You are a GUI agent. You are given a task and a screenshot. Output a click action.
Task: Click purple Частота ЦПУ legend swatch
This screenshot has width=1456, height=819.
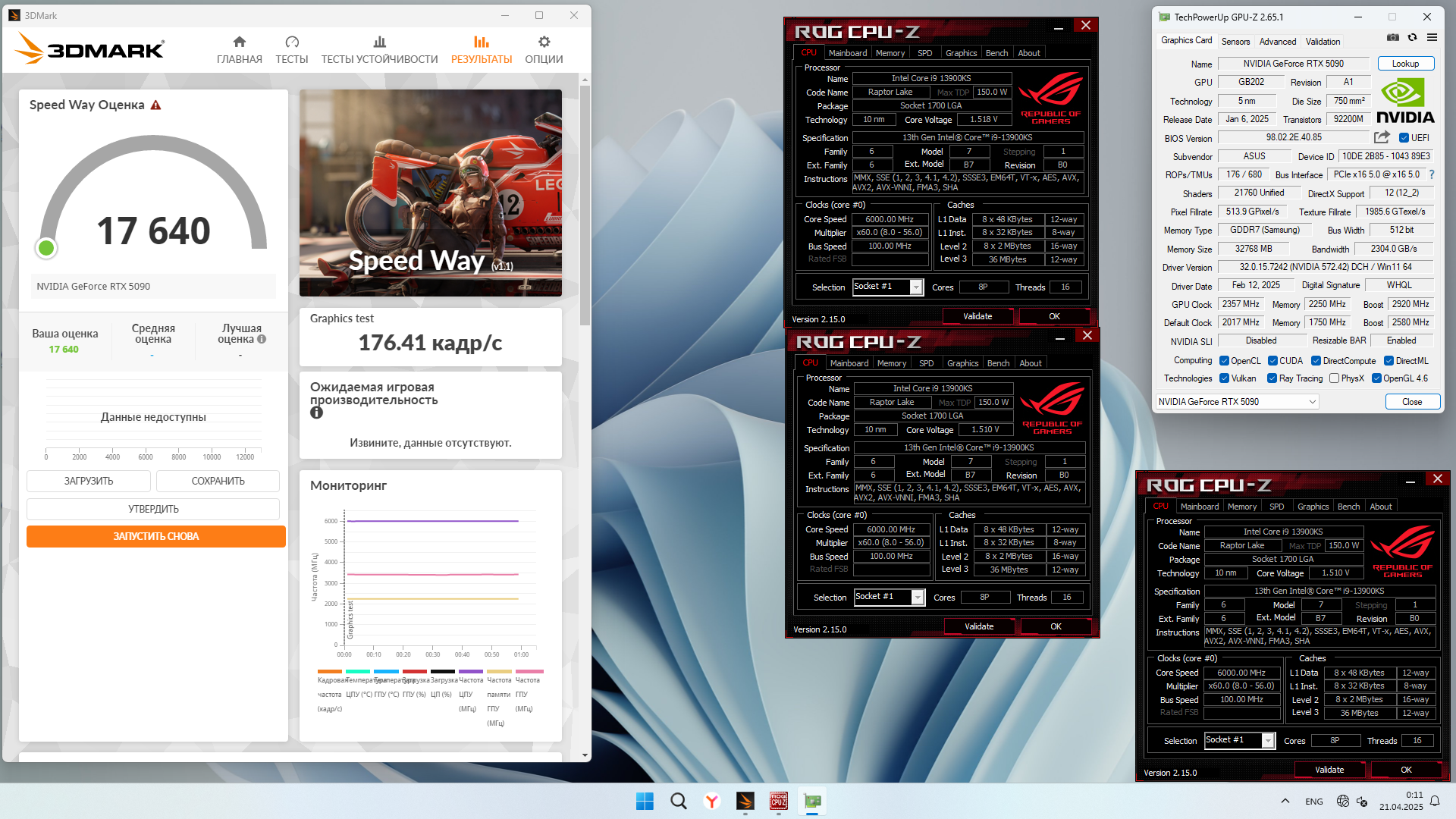470,672
